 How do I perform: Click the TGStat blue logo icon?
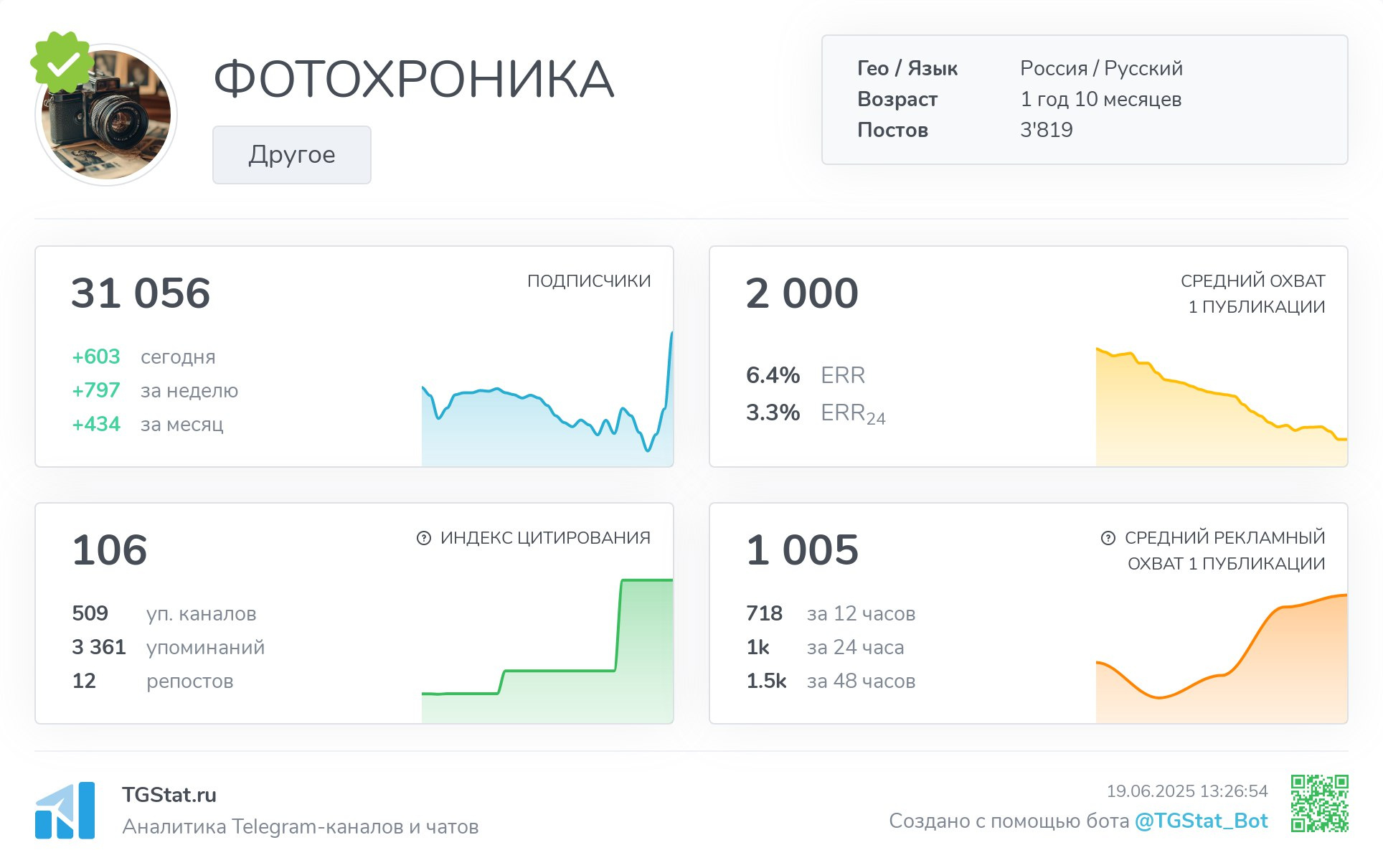coord(65,811)
